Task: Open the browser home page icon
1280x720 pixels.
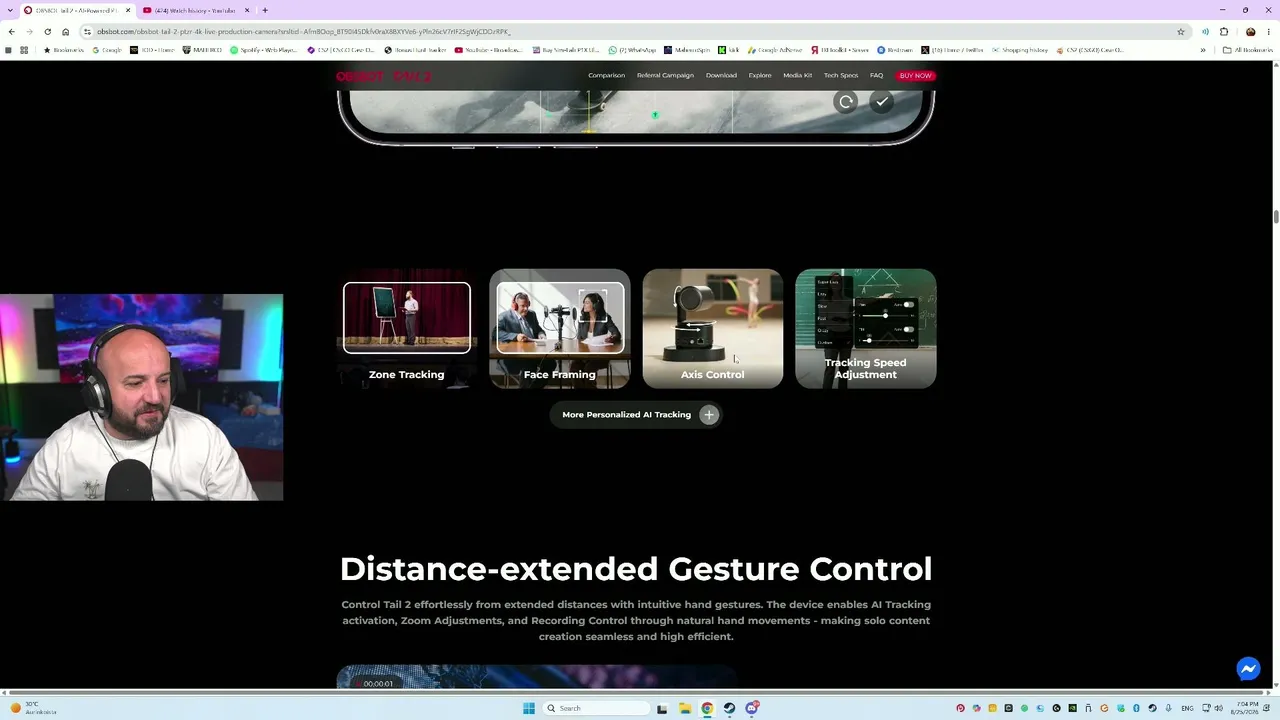Action: (66, 32)
